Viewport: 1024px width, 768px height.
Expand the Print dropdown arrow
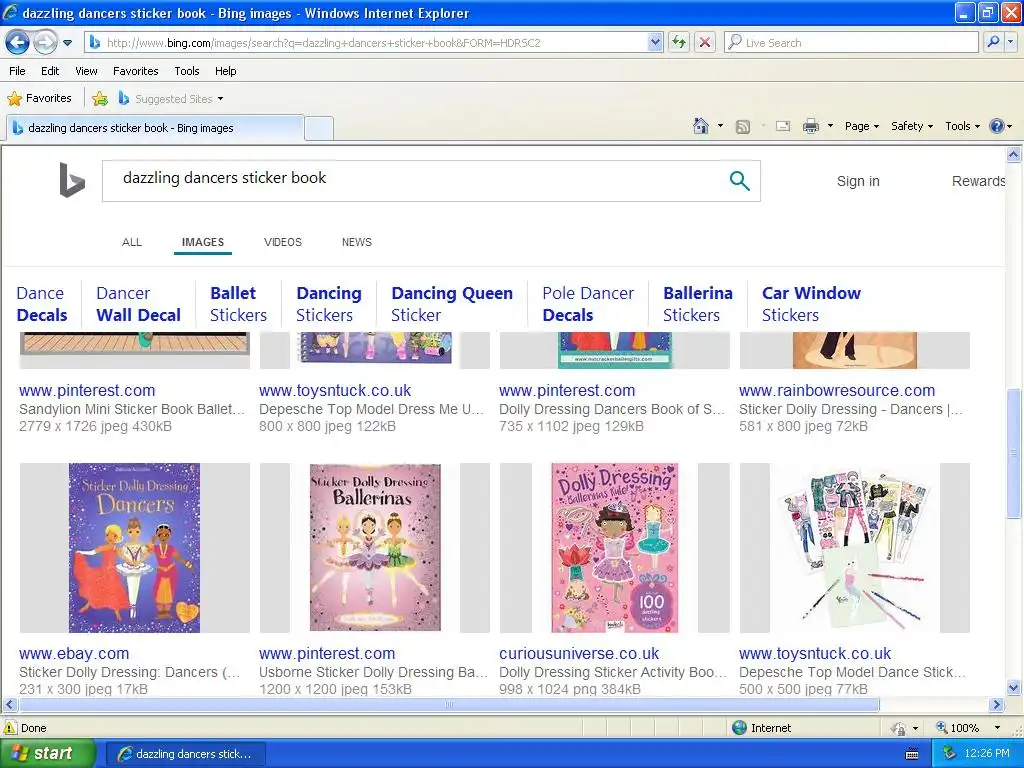[x=830, y=126]
